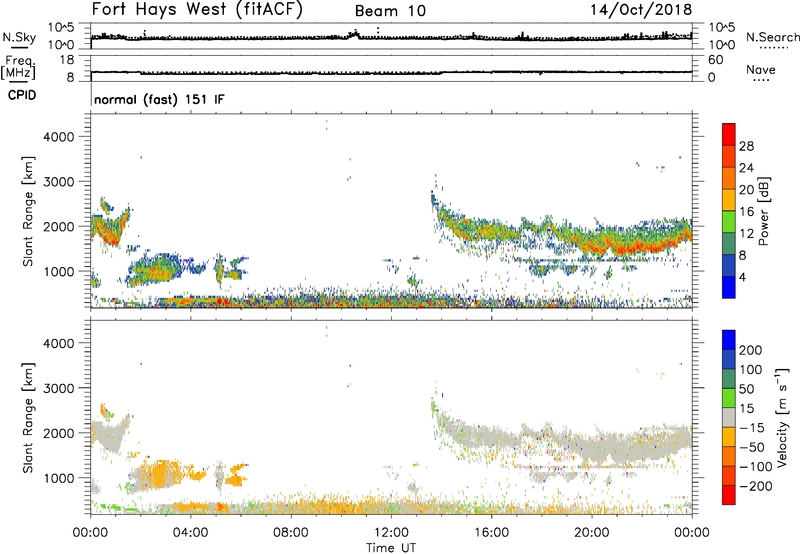
Task: Click the 'Fort Hays West (fitACF)' title
Action: [x=197, y=9]
